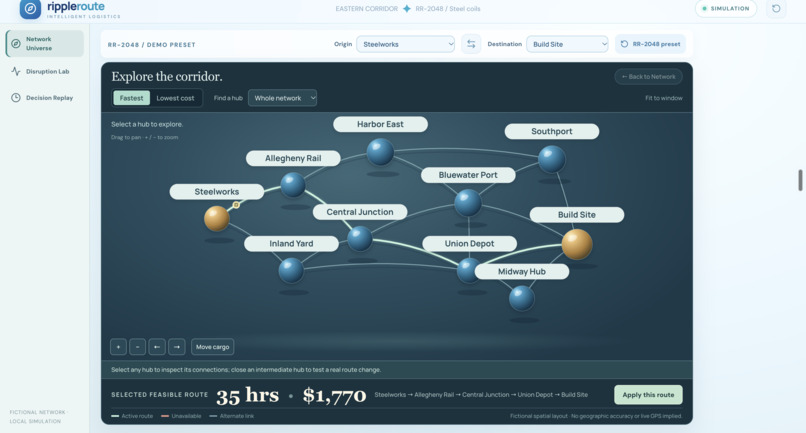This screenshot has width=806, height=433.
Task: Apply this route
Action: point(648,394)
